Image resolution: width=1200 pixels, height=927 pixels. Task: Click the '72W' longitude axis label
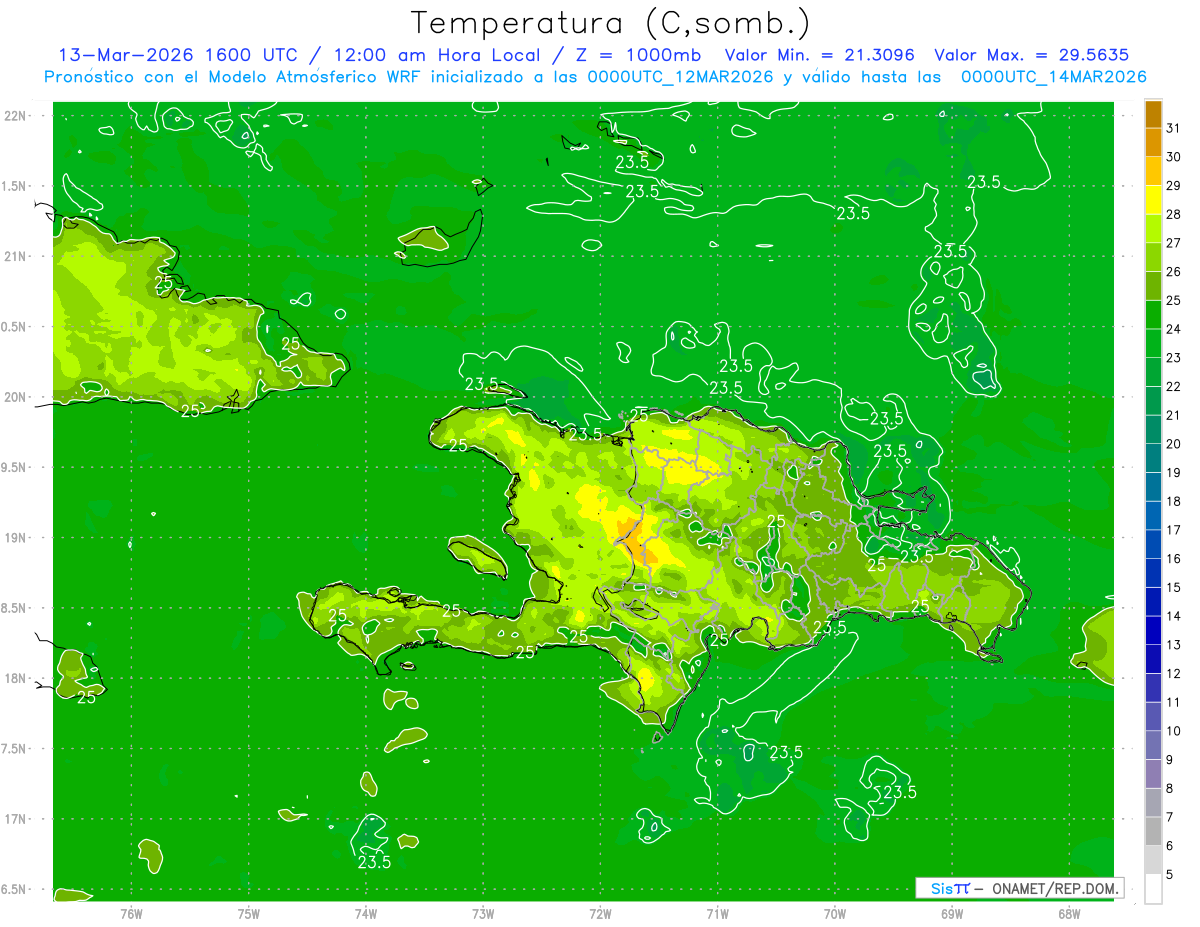pyautogui.click(x=600, y=913)
